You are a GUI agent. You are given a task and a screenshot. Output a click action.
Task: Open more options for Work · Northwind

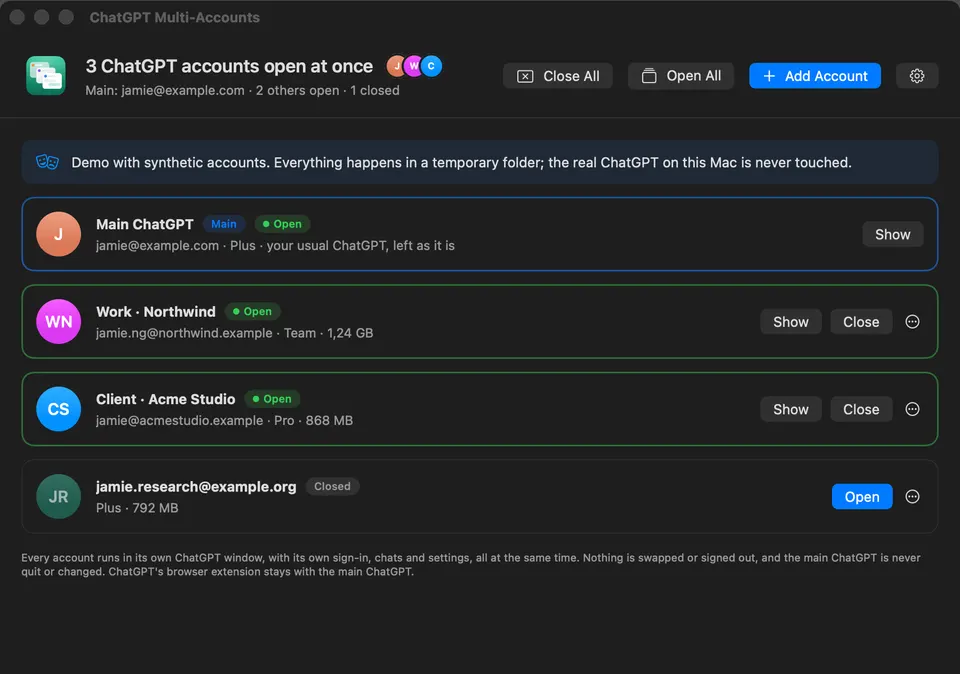point(912,322)
